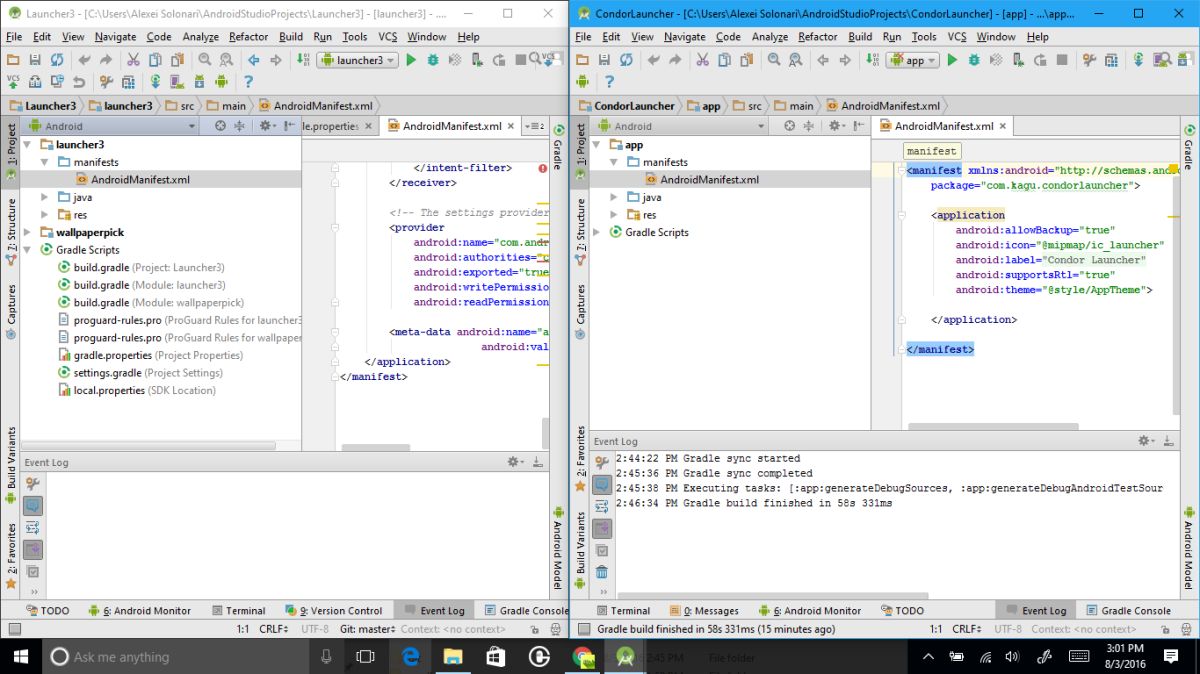Toggle soft-wrap button in Launcher3 Event Log

(x=33, y=528)
